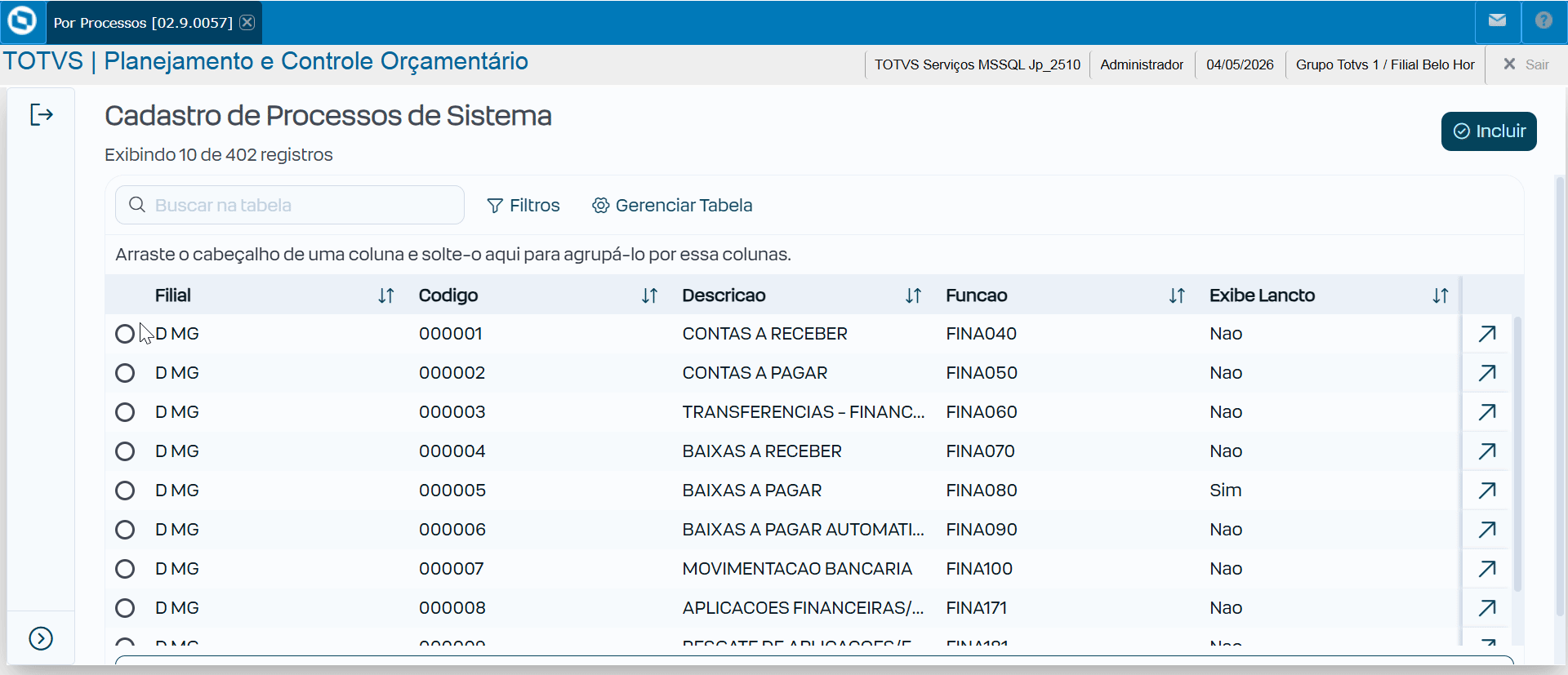Open Gerenciar Tabela settings

point(672,206)
